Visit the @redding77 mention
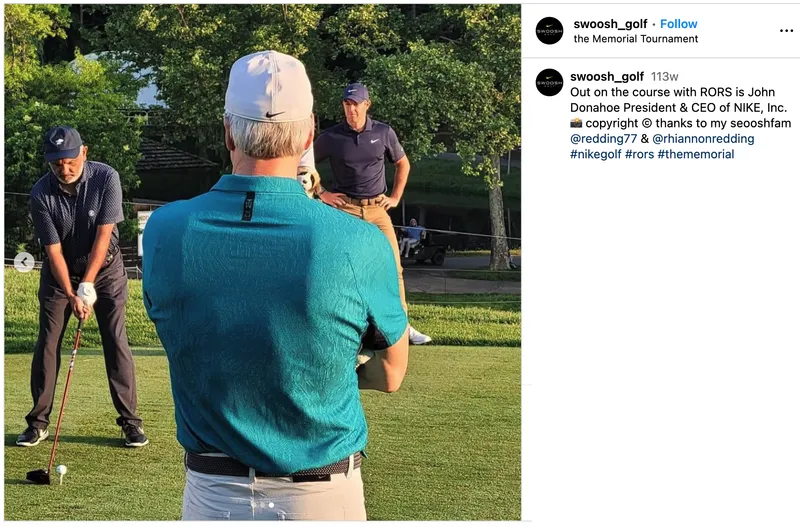800x527 pixels. tap(603, 139)
